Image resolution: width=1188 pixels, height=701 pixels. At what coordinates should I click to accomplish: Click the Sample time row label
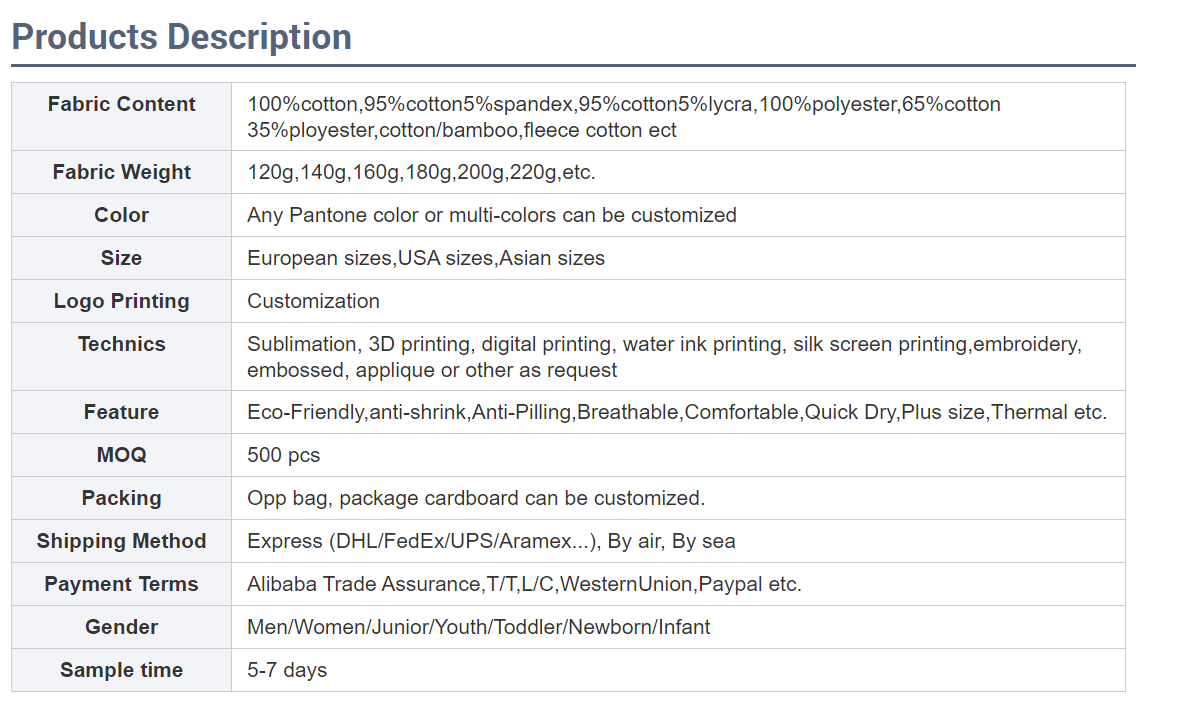pos(121,670)
